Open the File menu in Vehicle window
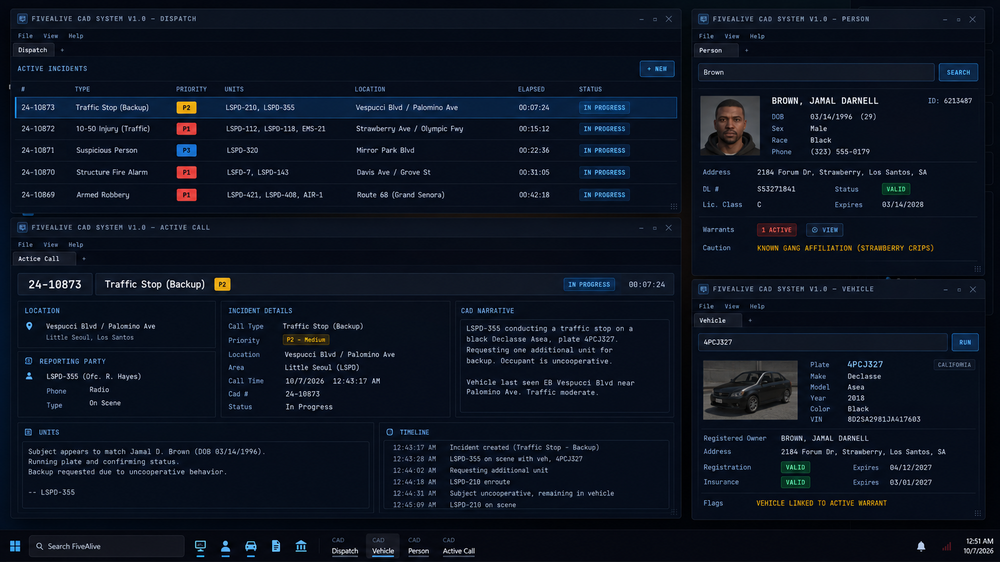The width and height of the screenshot is (1000, 562). tap(706, 306)
